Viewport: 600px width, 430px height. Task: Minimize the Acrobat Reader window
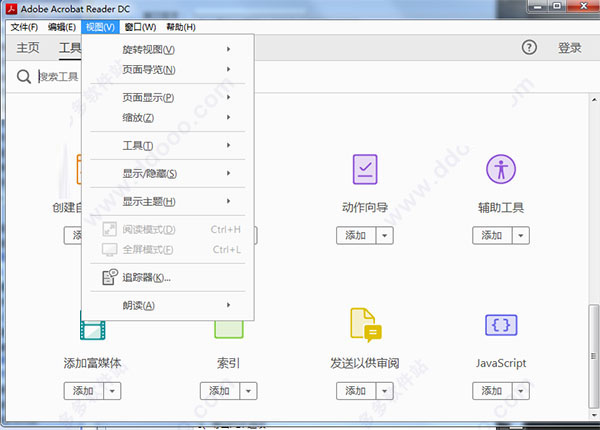pos(538,7)
